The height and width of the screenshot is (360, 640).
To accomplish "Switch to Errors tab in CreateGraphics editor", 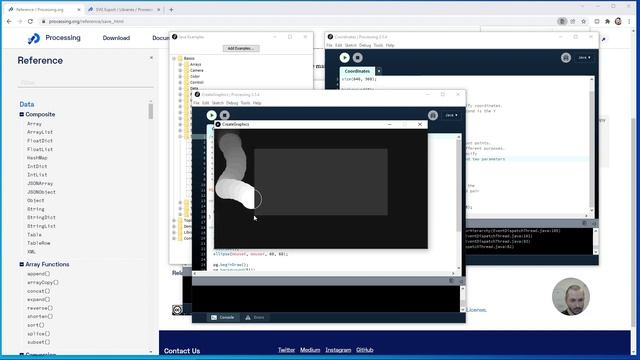I will pyautogui.click(x=255, y=317).
